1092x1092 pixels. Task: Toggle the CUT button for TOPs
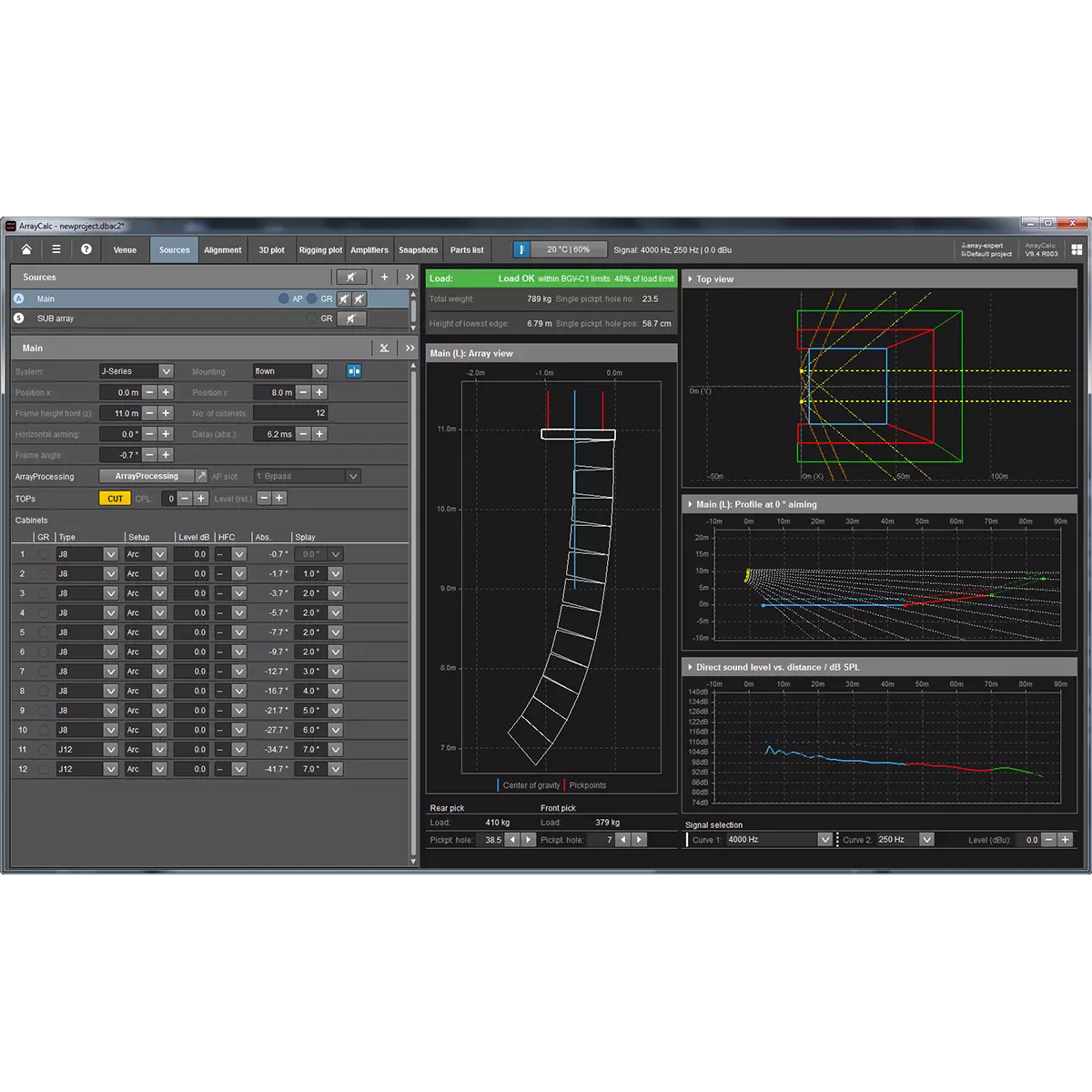point(115,499)
